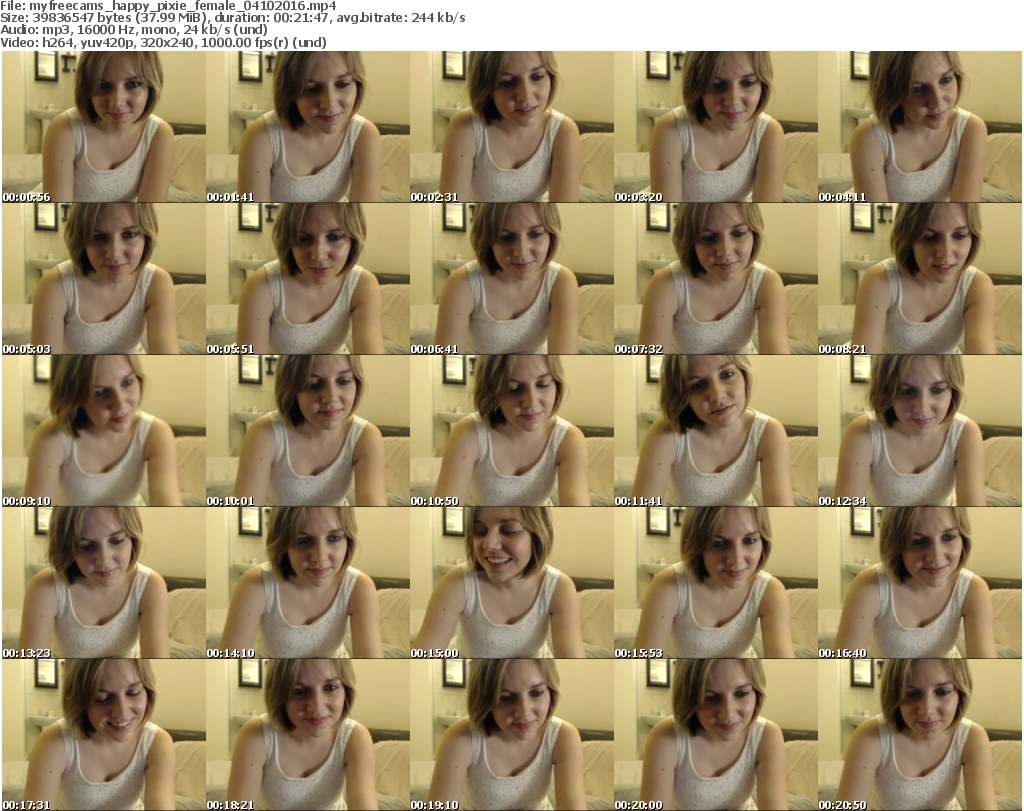Screen dimensions: 1024x811
Task: Choose the frame marked 00:16:40
Action: pyautogui.click(x=920, y=583)
